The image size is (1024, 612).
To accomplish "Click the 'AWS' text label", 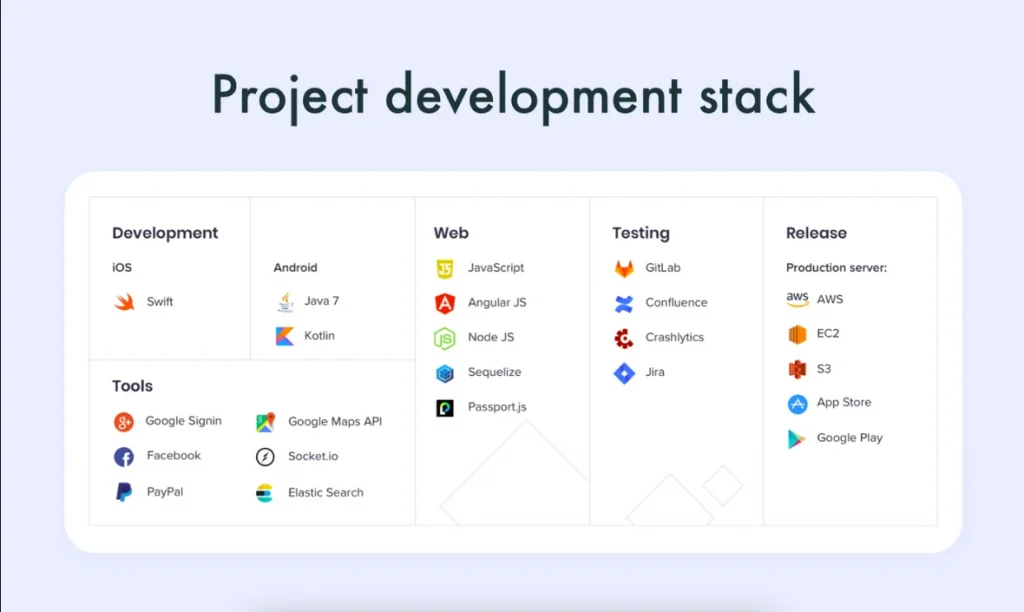I will [x=830, y=299].
